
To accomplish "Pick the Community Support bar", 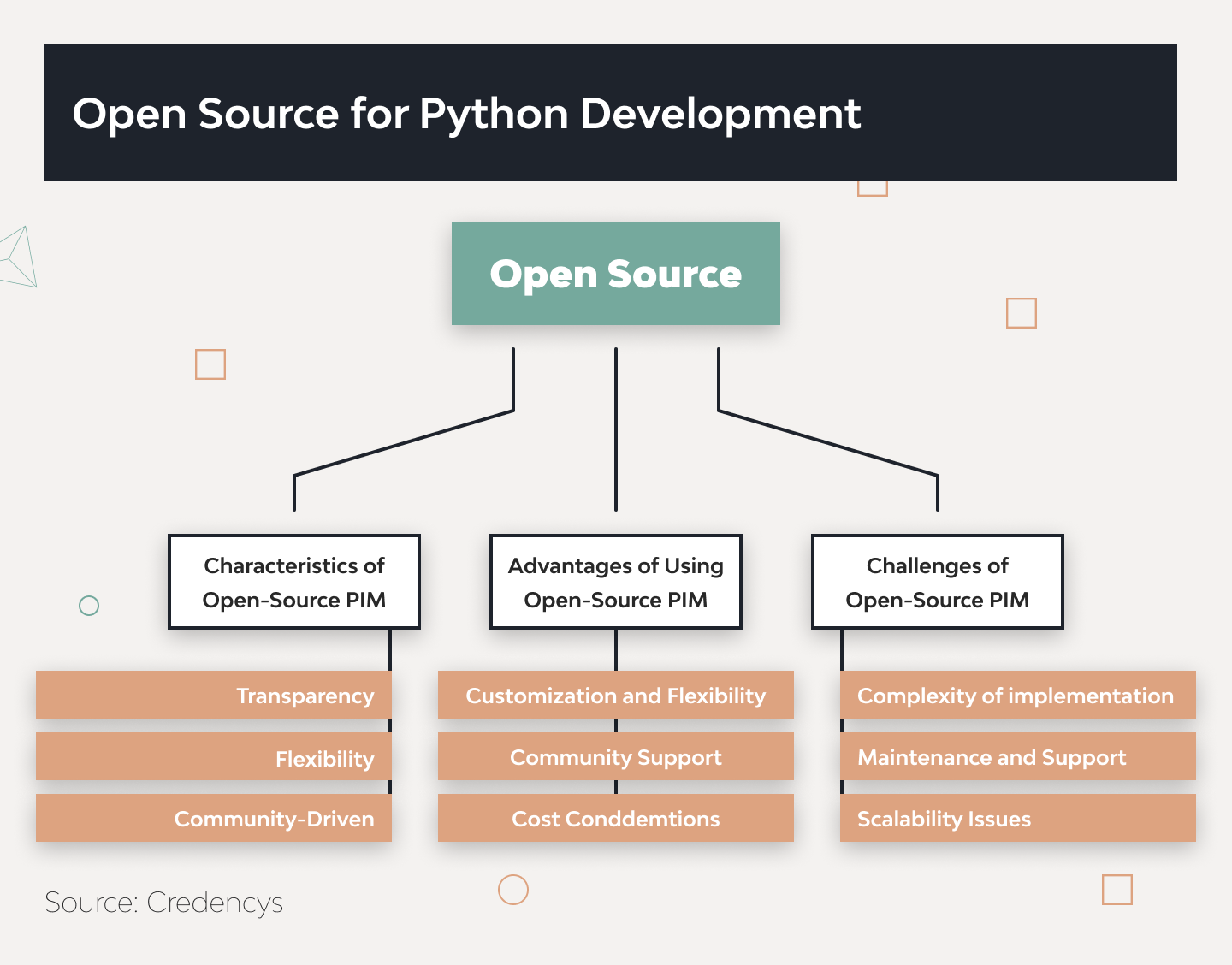I will [x=615, y=757].
